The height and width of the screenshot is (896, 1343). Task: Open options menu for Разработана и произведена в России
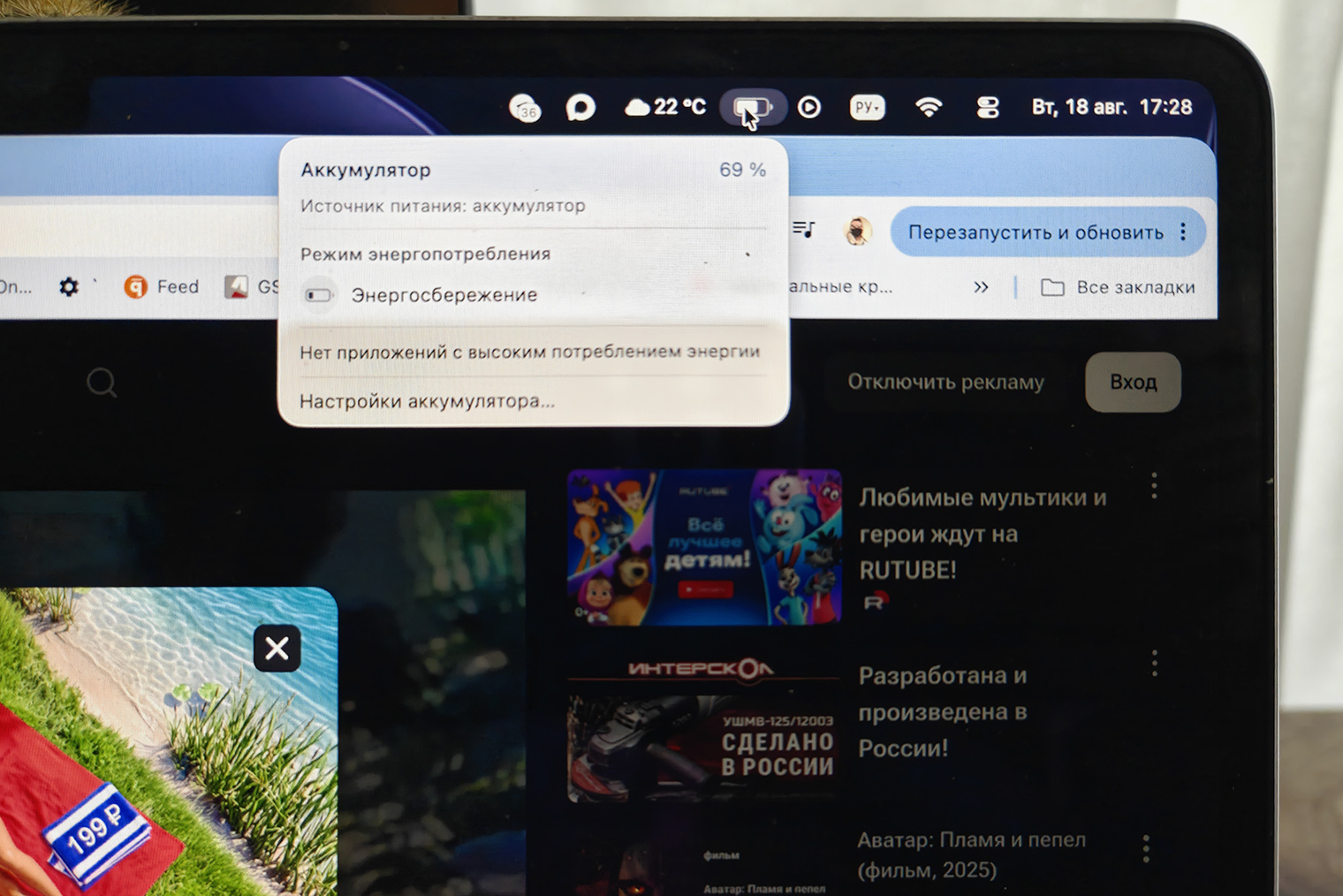[1154, 664]
